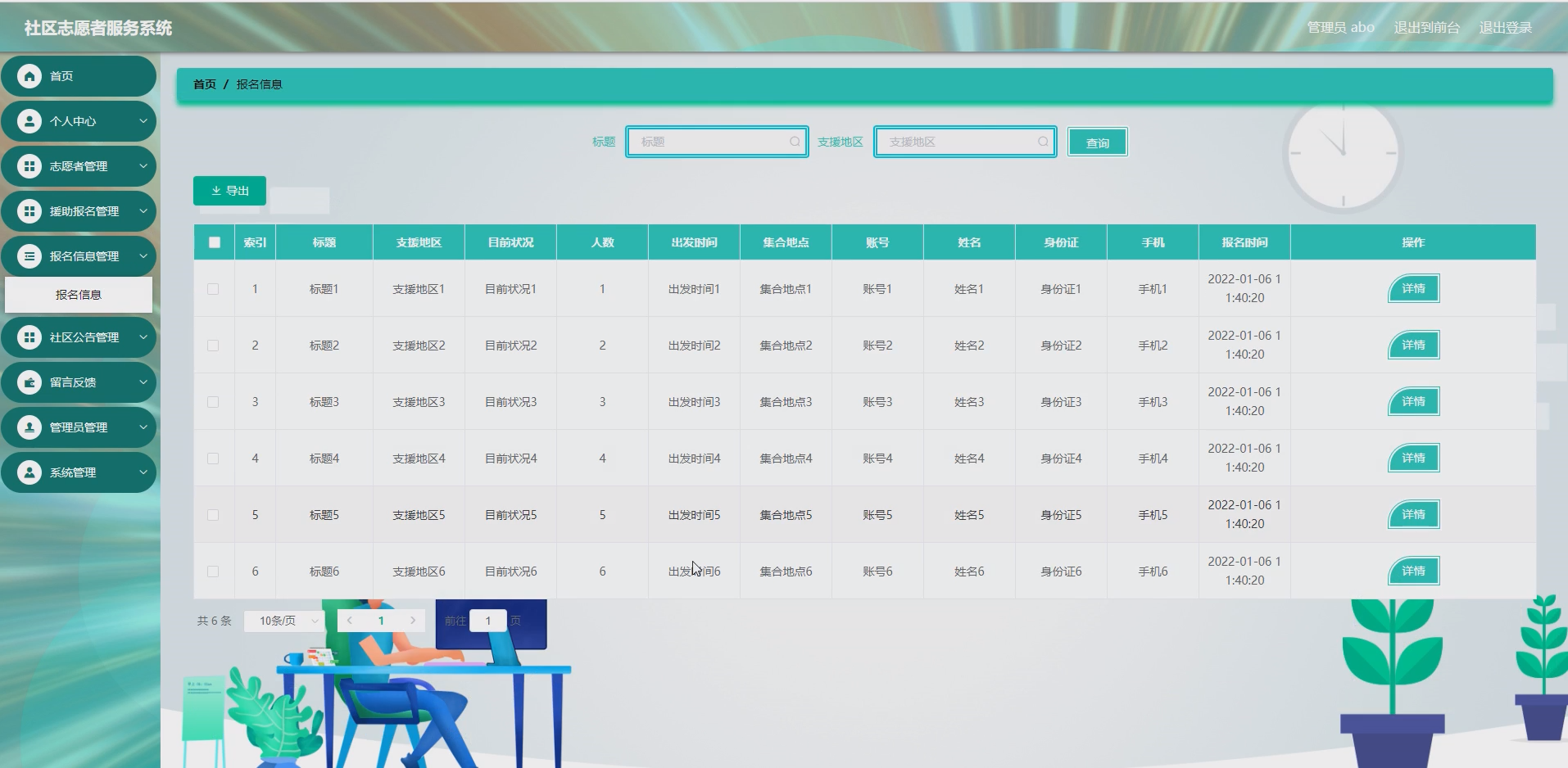Check the row 标题1 checkbox
Image resolution: width=1568 pixels, height=768 pixels.
pos(213,289)
